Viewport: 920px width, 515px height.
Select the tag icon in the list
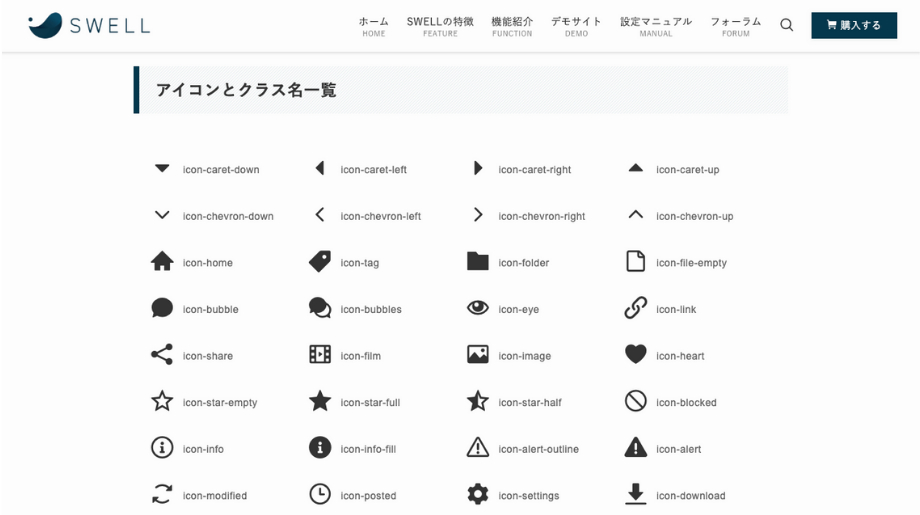tap(320, 262)
